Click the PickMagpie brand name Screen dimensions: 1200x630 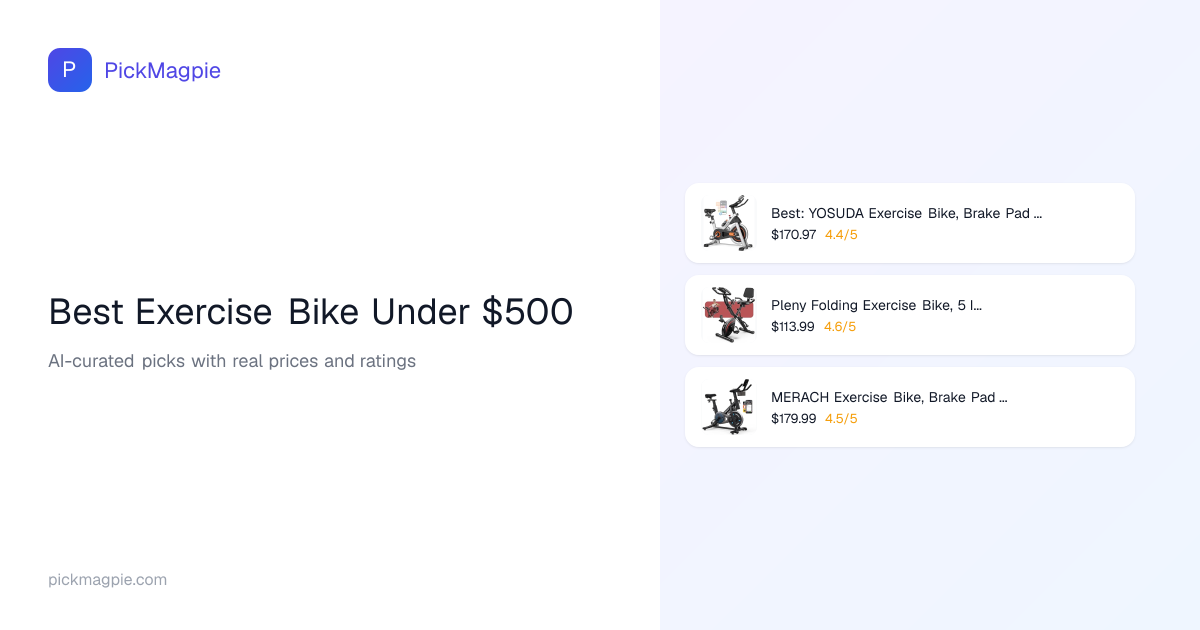click(x=162, y=70)
